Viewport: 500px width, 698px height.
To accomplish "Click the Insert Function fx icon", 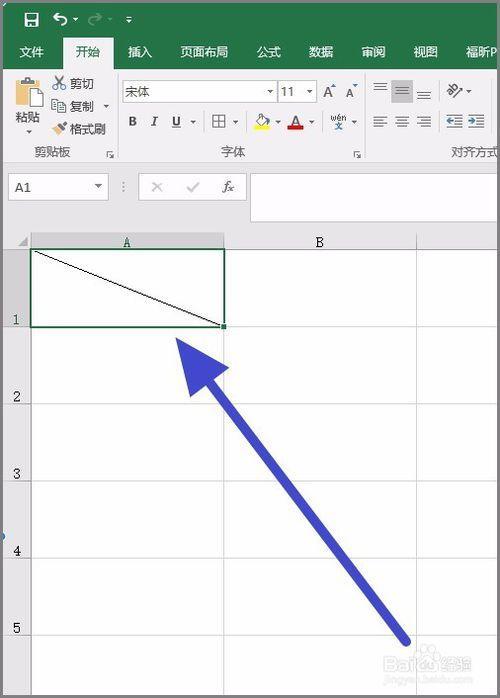I will 228,187.
